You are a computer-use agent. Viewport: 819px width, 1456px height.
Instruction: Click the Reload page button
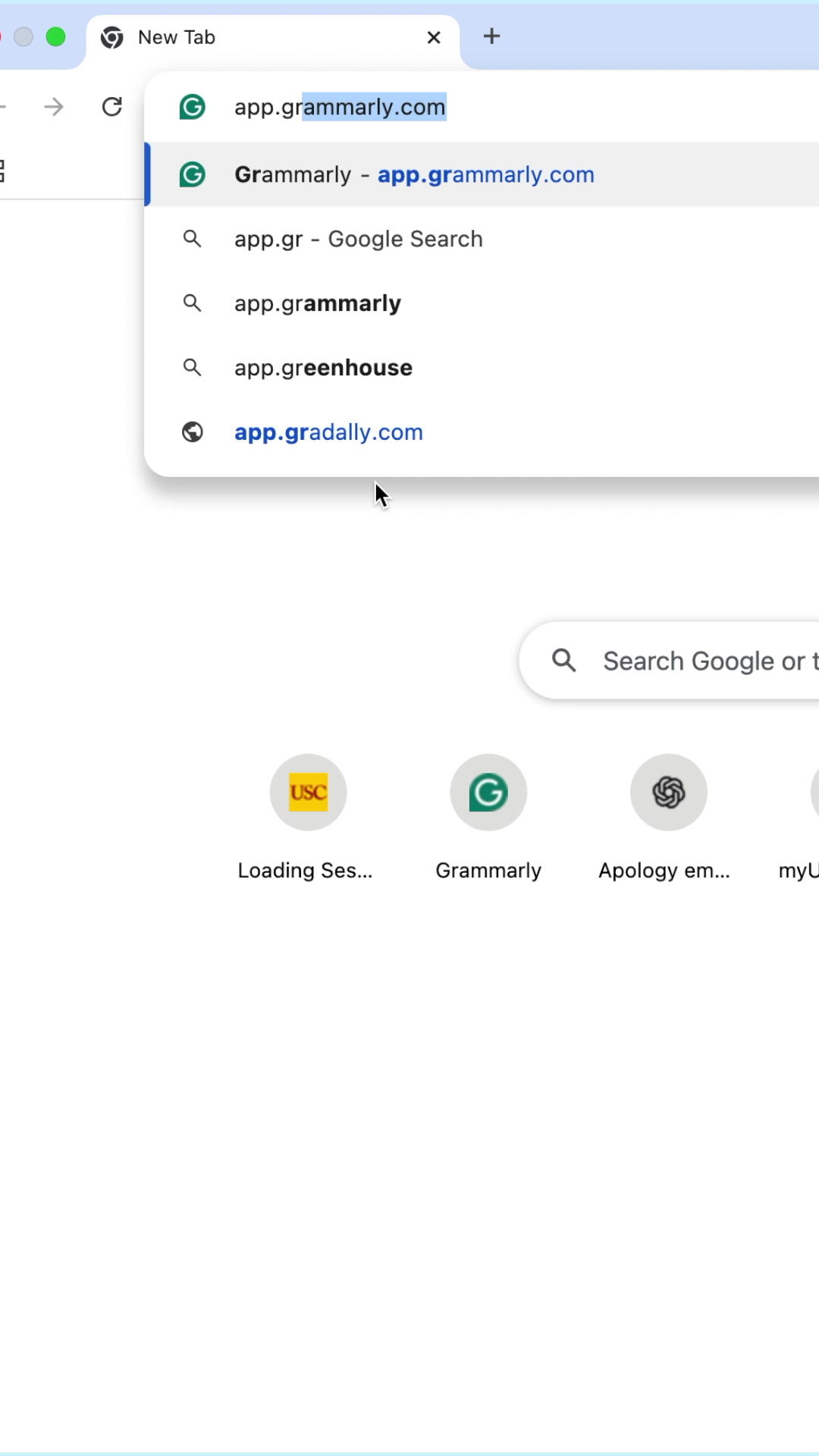(112, 107)
